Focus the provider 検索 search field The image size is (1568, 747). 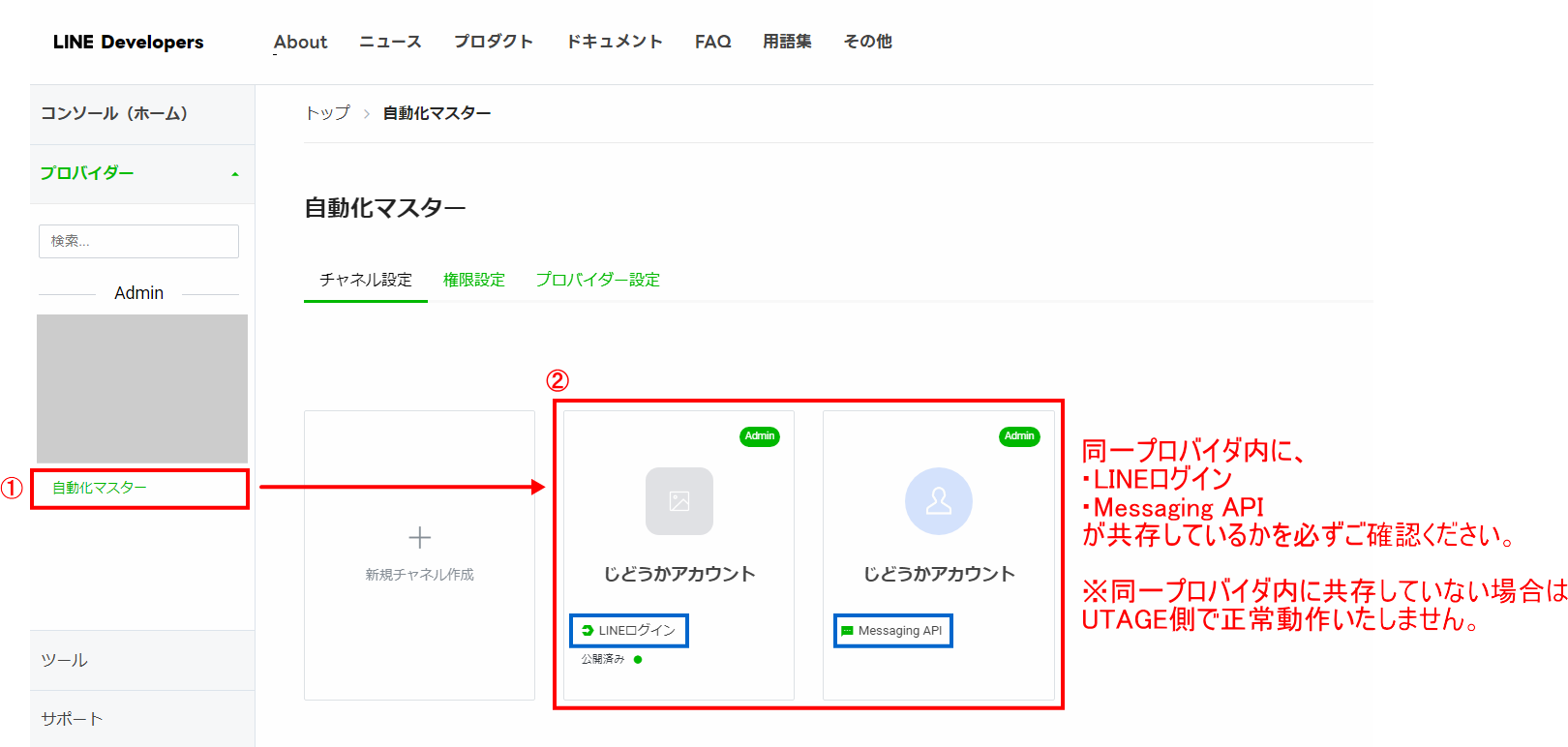[138, 241]
